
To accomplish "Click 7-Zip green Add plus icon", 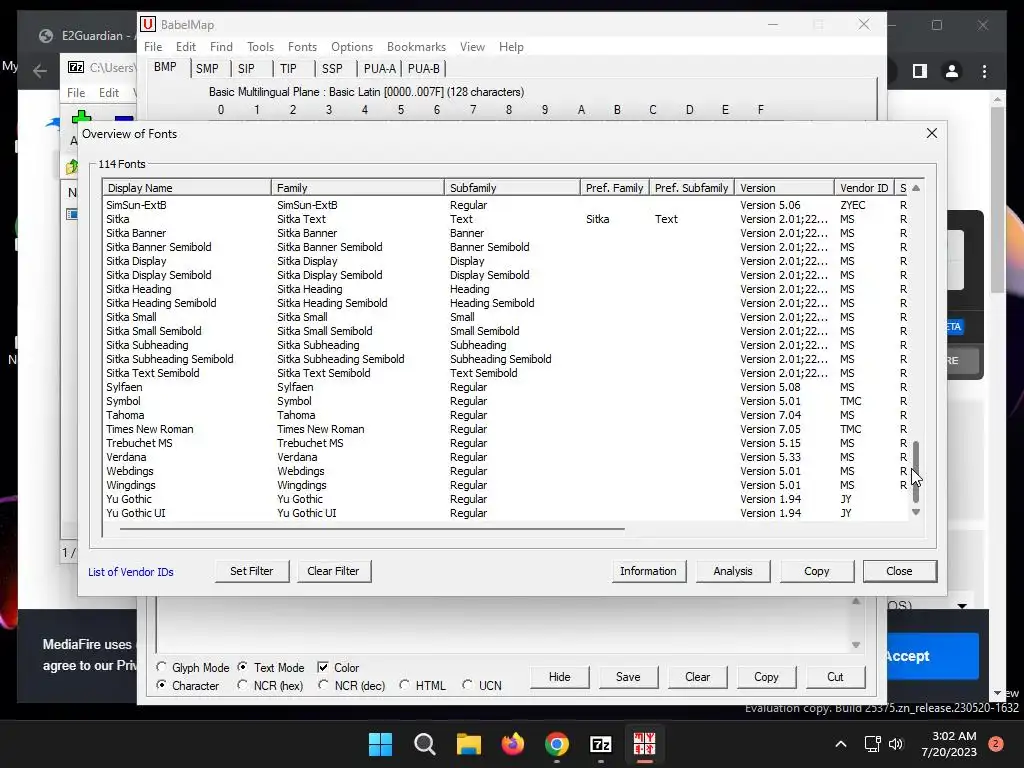I will (x=81, y=118).
